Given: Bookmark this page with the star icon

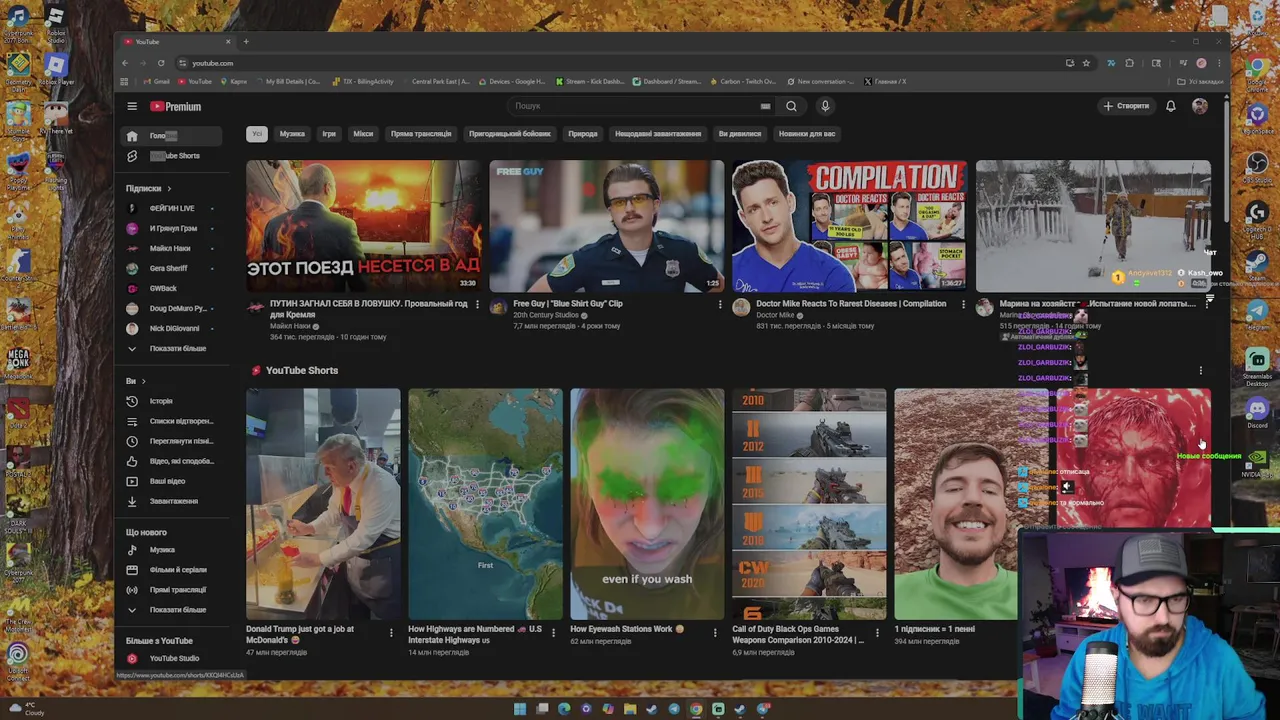Looking at the screenshot, I should [1086, 63].
